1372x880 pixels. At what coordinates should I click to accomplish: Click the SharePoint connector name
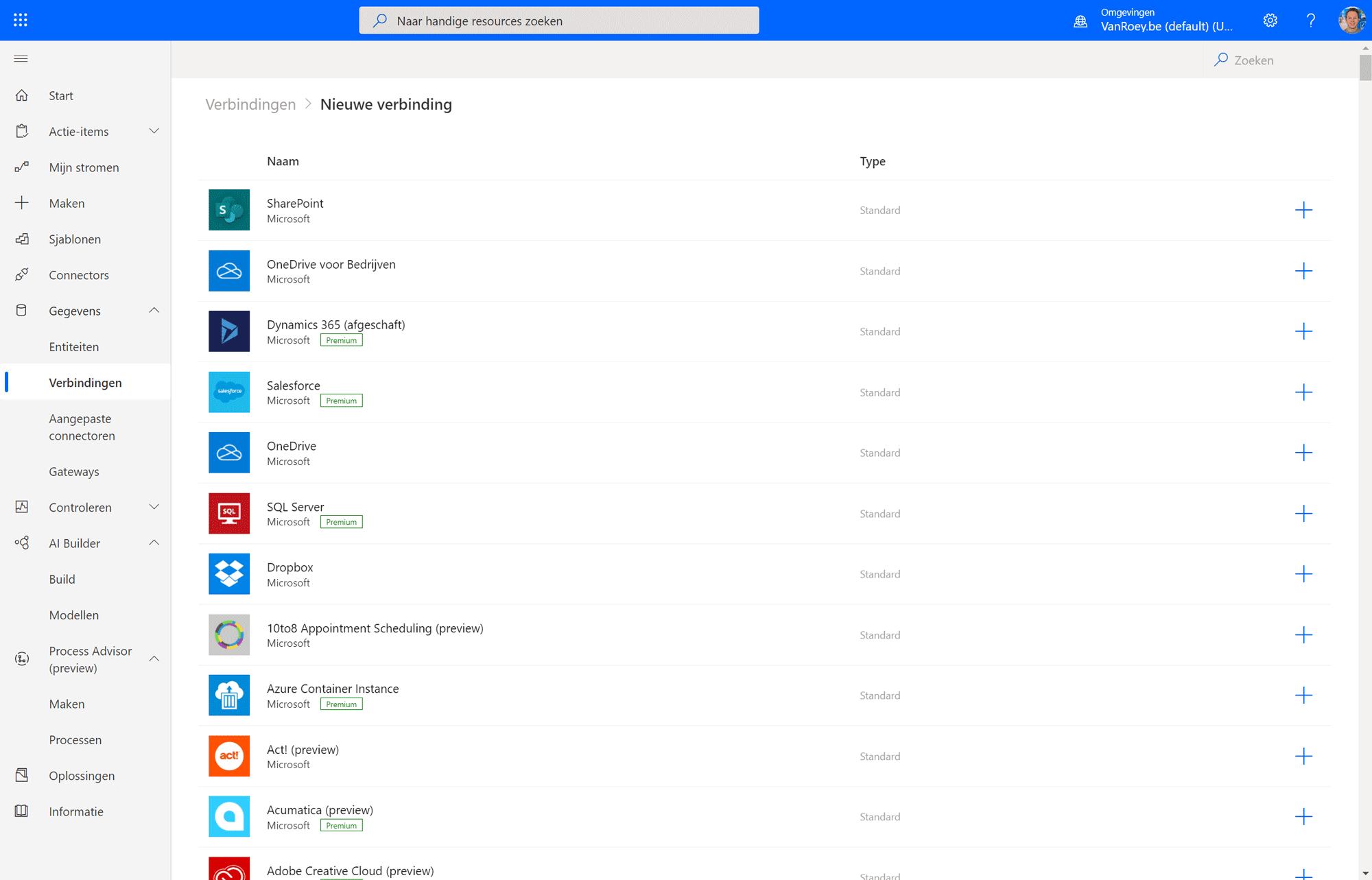(295, 203)
